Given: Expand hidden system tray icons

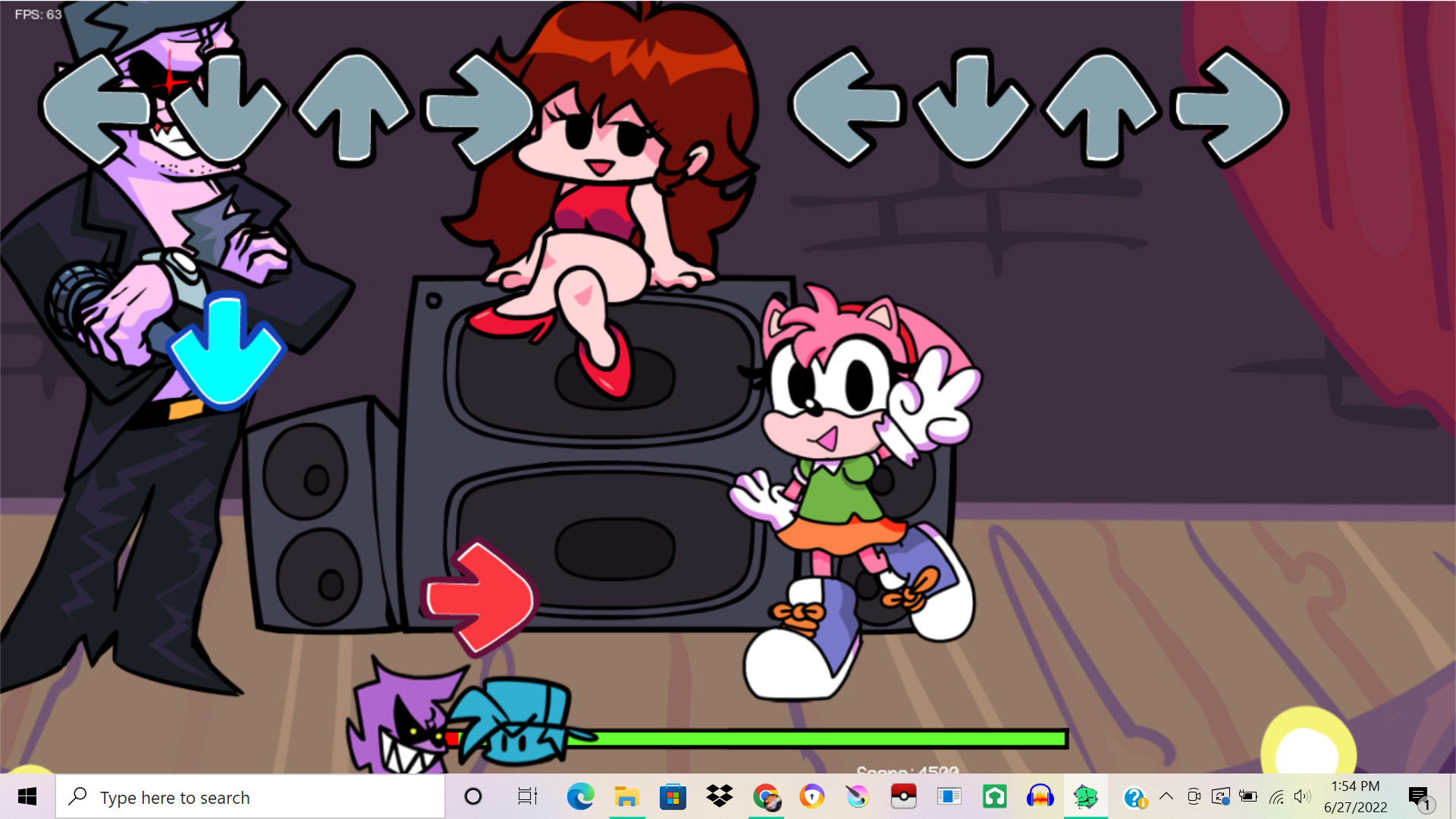Looking at the screenshot, I should tap(1167, 797).
